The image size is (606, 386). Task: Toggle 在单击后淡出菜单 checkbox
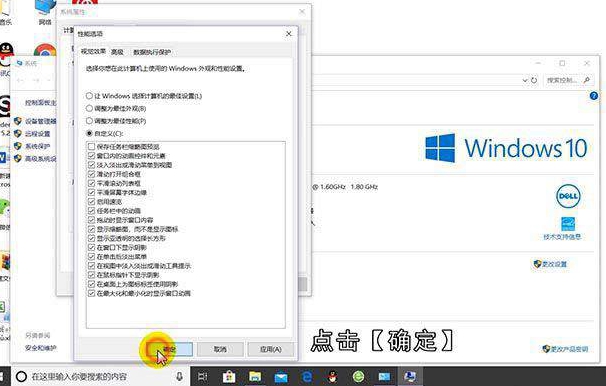tap(92, 257)
